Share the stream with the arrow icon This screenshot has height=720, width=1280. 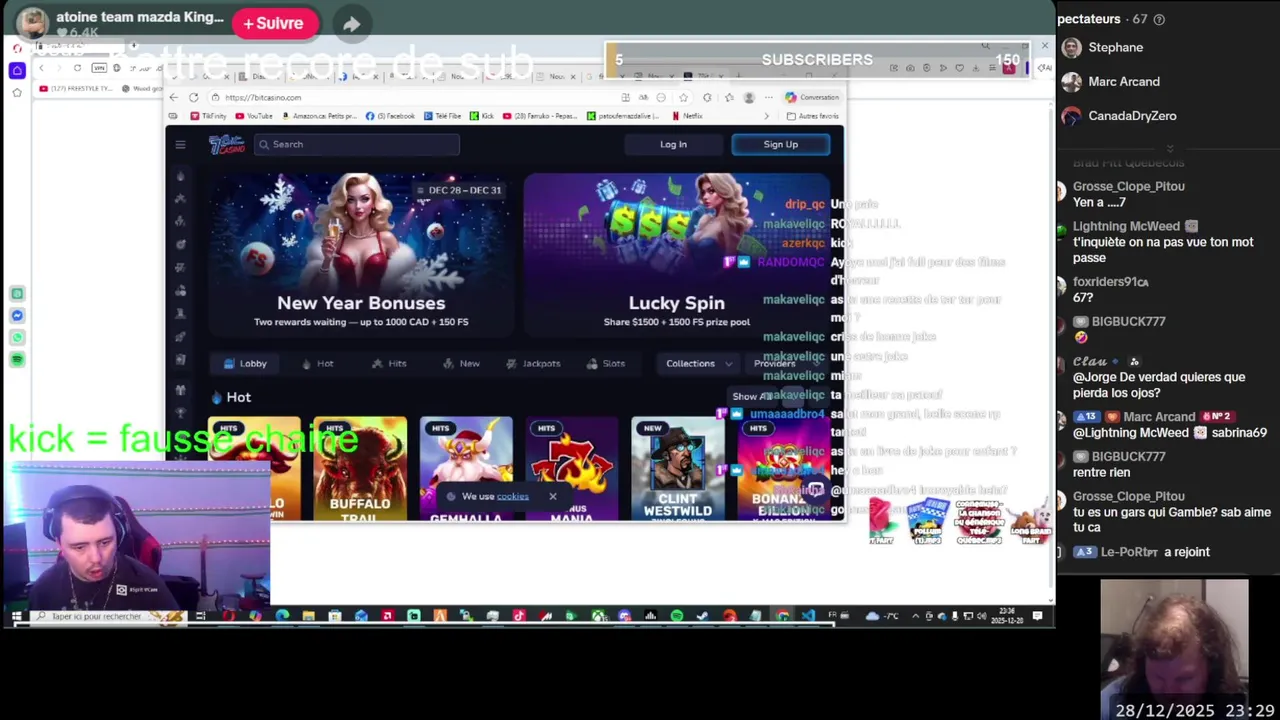click(x=351, y=24)
